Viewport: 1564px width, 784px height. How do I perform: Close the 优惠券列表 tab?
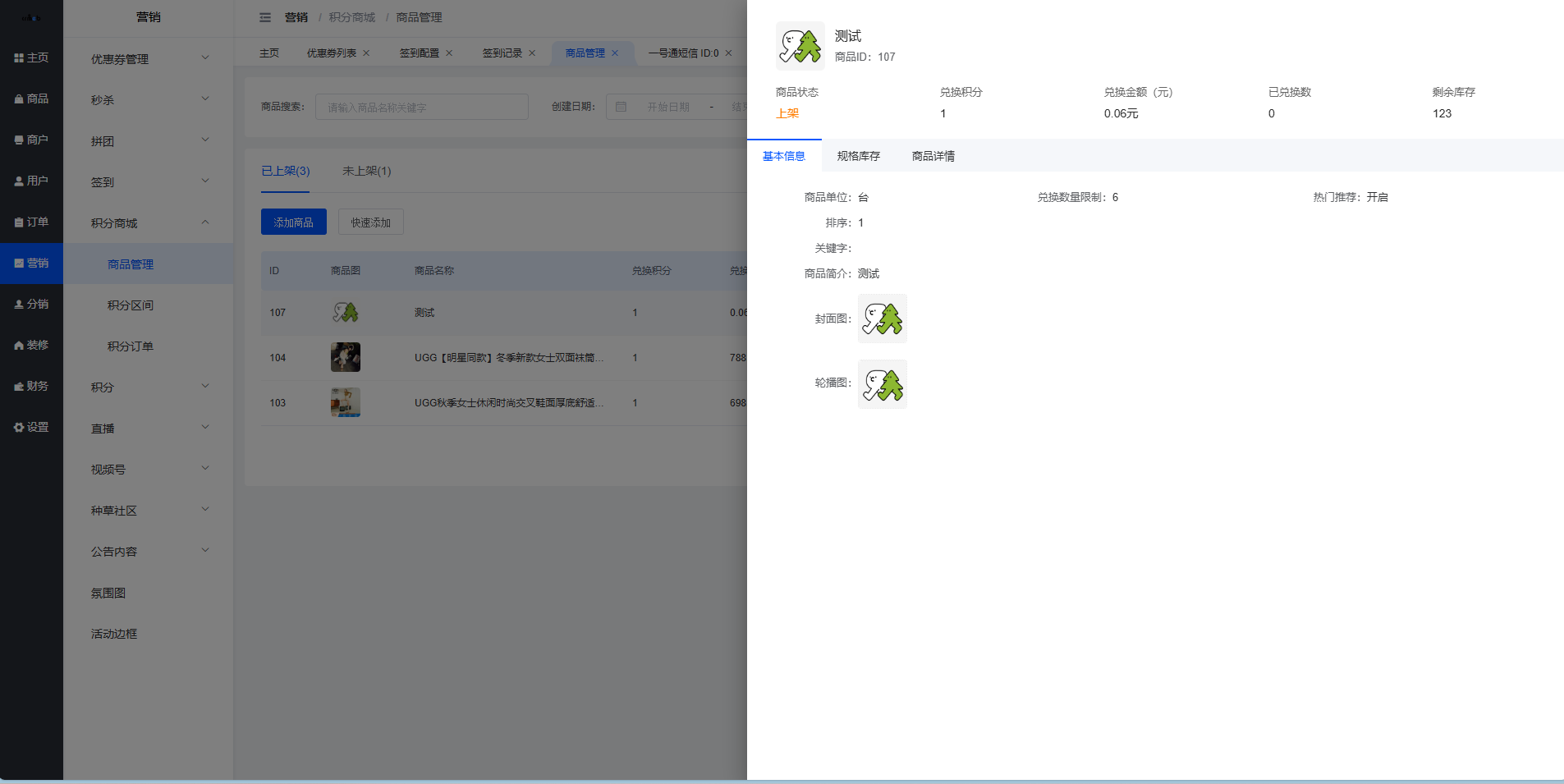pos(366,53)
